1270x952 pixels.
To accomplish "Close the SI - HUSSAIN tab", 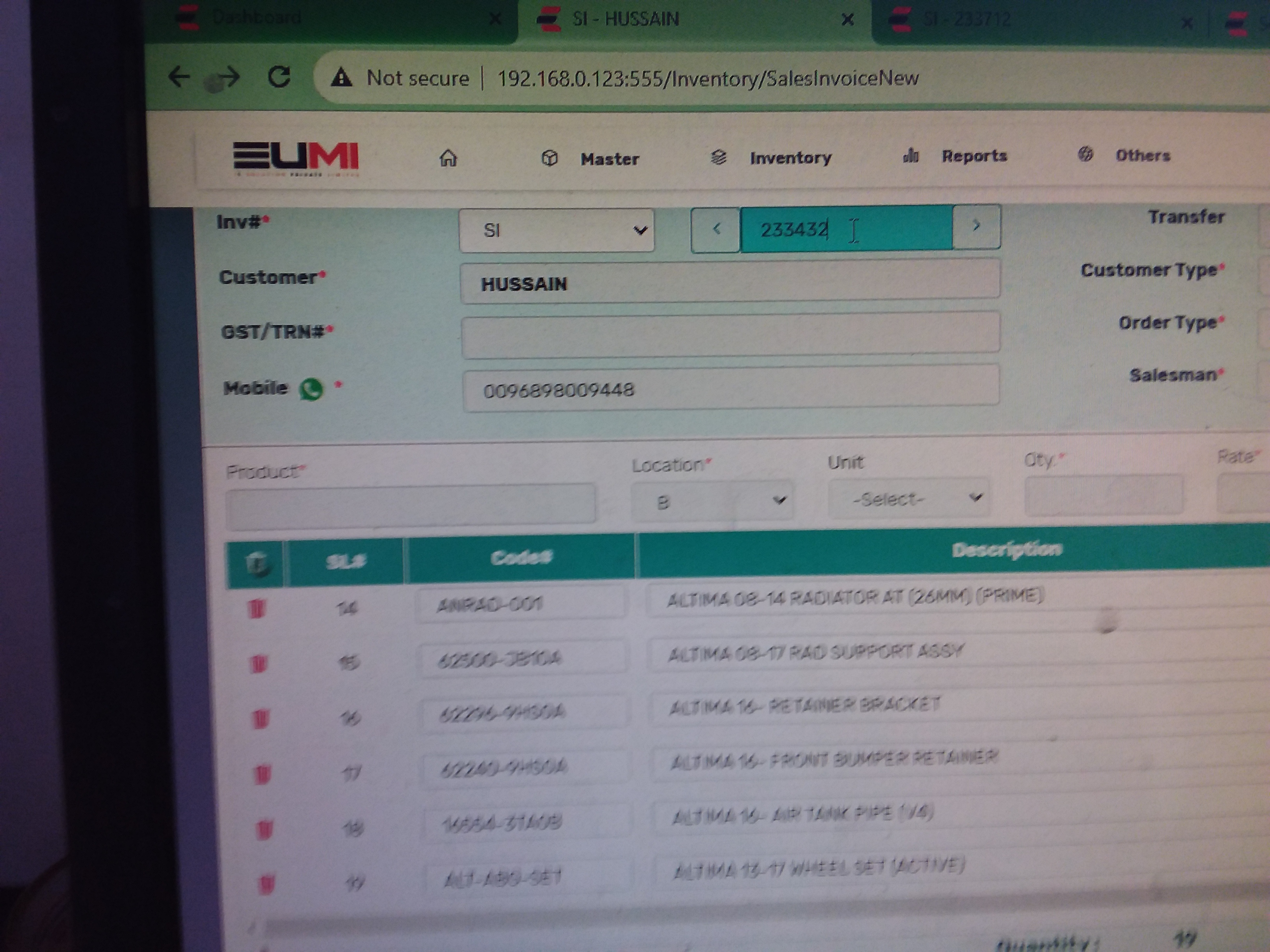I will tap(847, 20).
